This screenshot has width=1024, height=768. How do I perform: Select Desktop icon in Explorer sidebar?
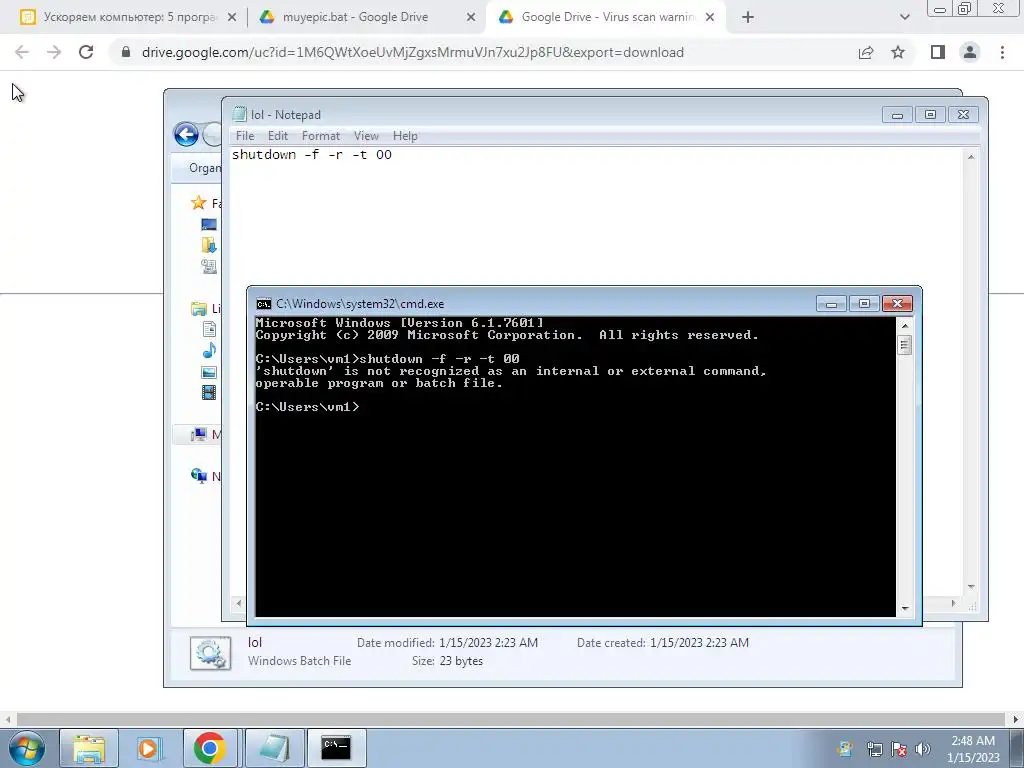209,225
